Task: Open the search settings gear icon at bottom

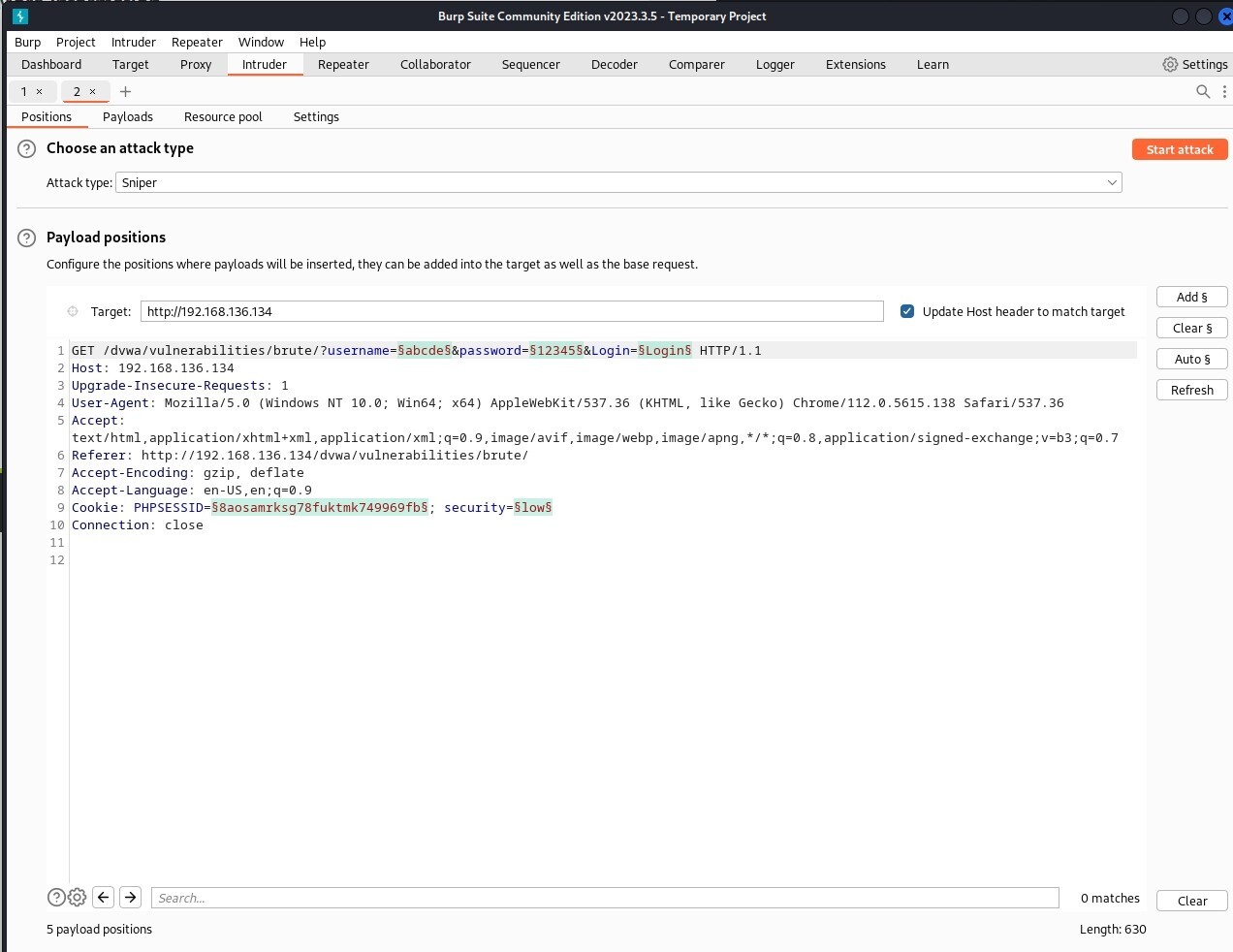Action: [x=78, y=898]
